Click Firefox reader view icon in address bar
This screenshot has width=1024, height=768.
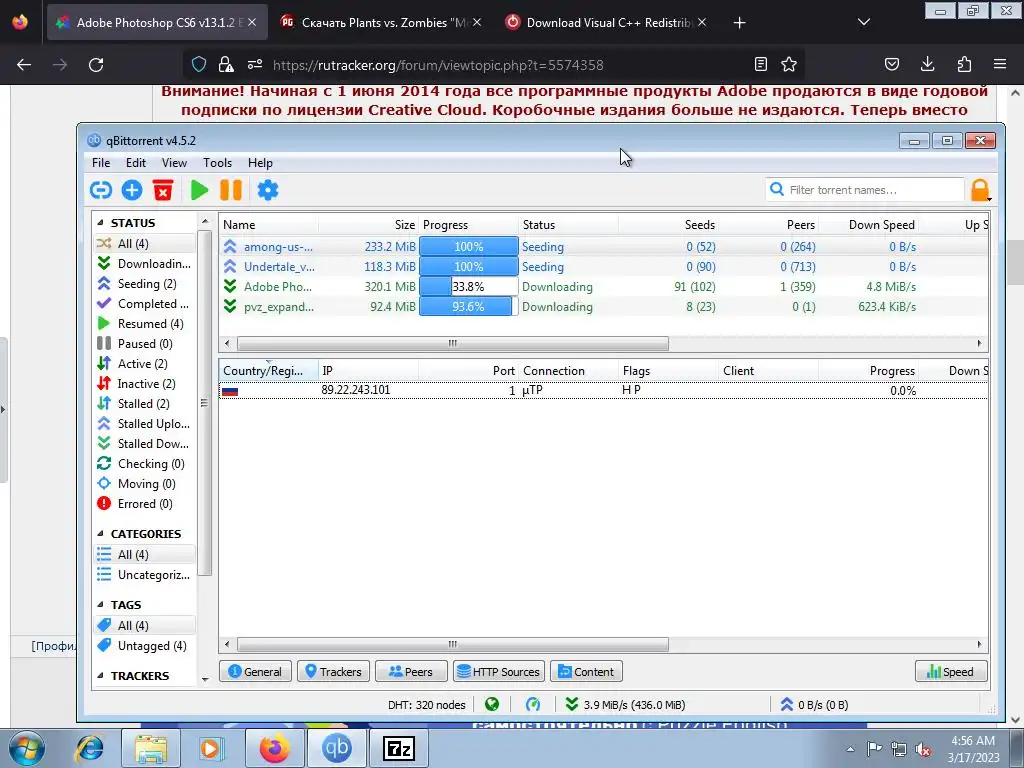pyautogui.click(x=761, y=64)
